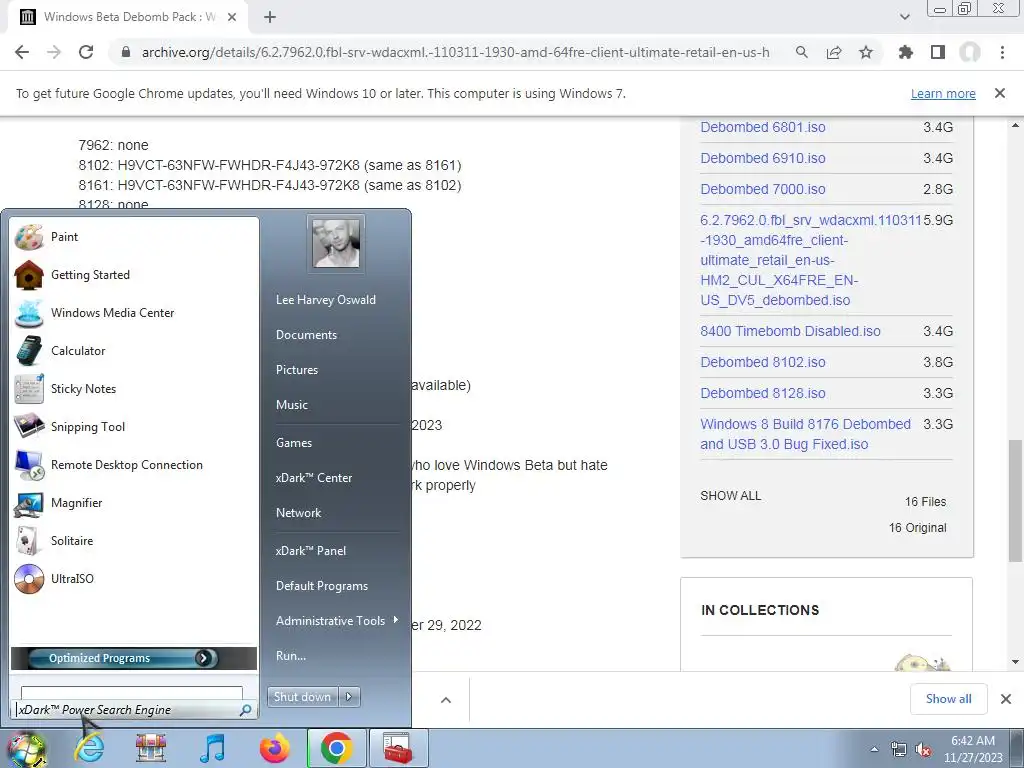Screen dimensions: 1024x768
Task: Expand the Administrative Tools submenu
Action: [336, 621]
